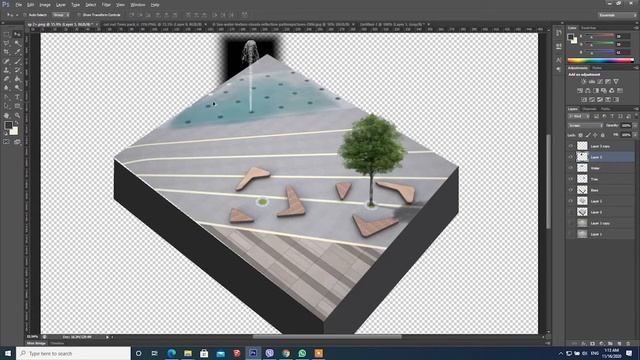This screenshot has height=360, width=640.
Task: Select the Type tool
Action: point(17,97)
